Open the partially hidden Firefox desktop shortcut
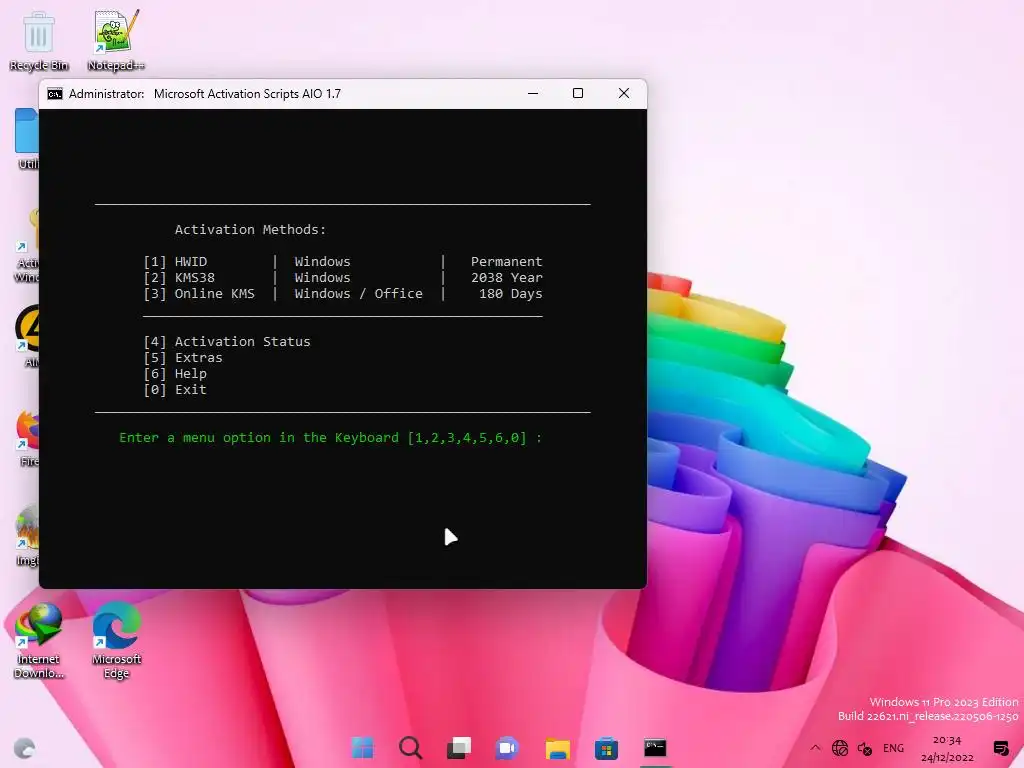The image size is (1024, 768). tap(27, 438)
